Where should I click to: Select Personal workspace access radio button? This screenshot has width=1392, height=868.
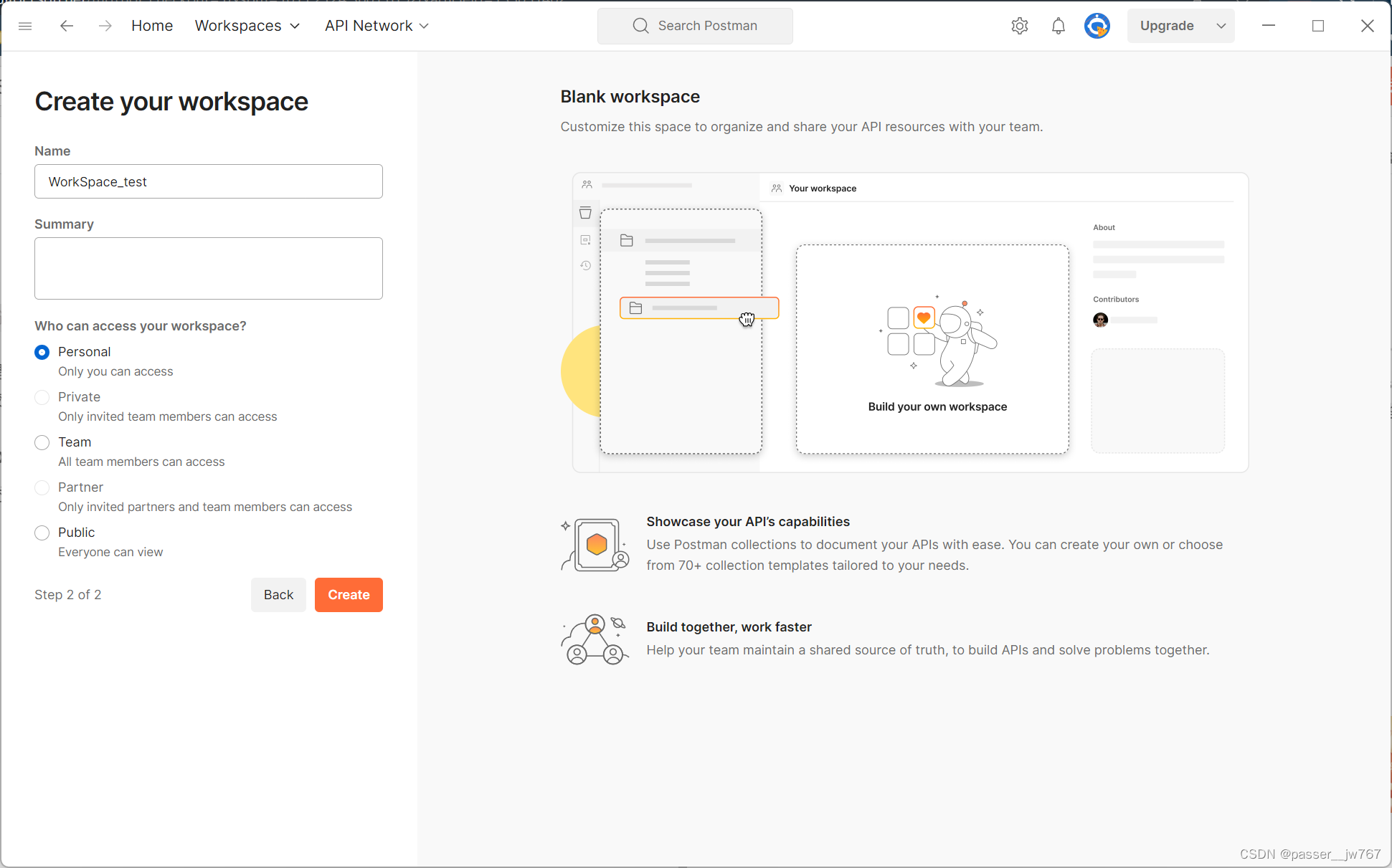point(42,352)
